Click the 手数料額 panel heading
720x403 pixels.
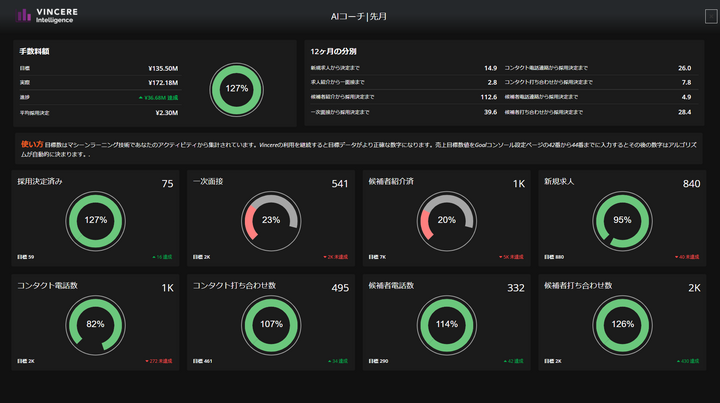(35, 50)
